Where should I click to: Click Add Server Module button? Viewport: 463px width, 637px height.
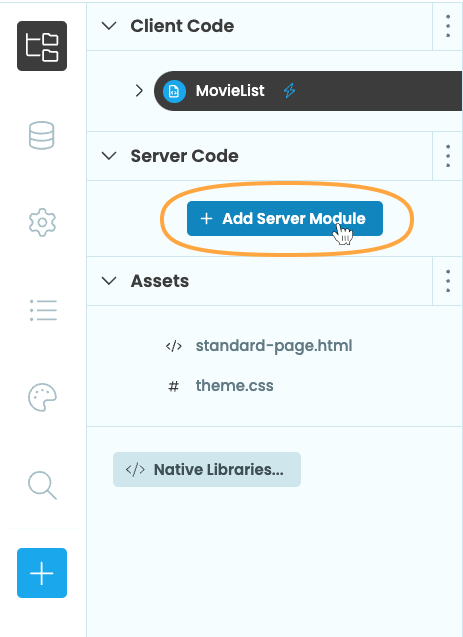point(285,219)
